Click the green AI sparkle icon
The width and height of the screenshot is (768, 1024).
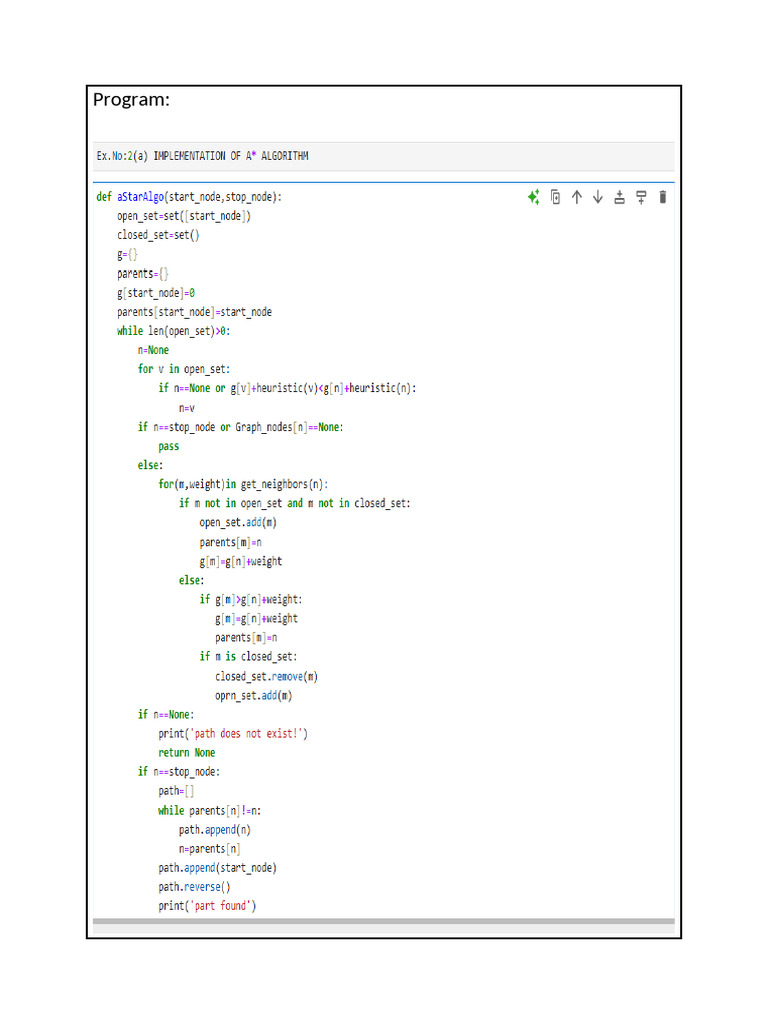tap(534, 197)
